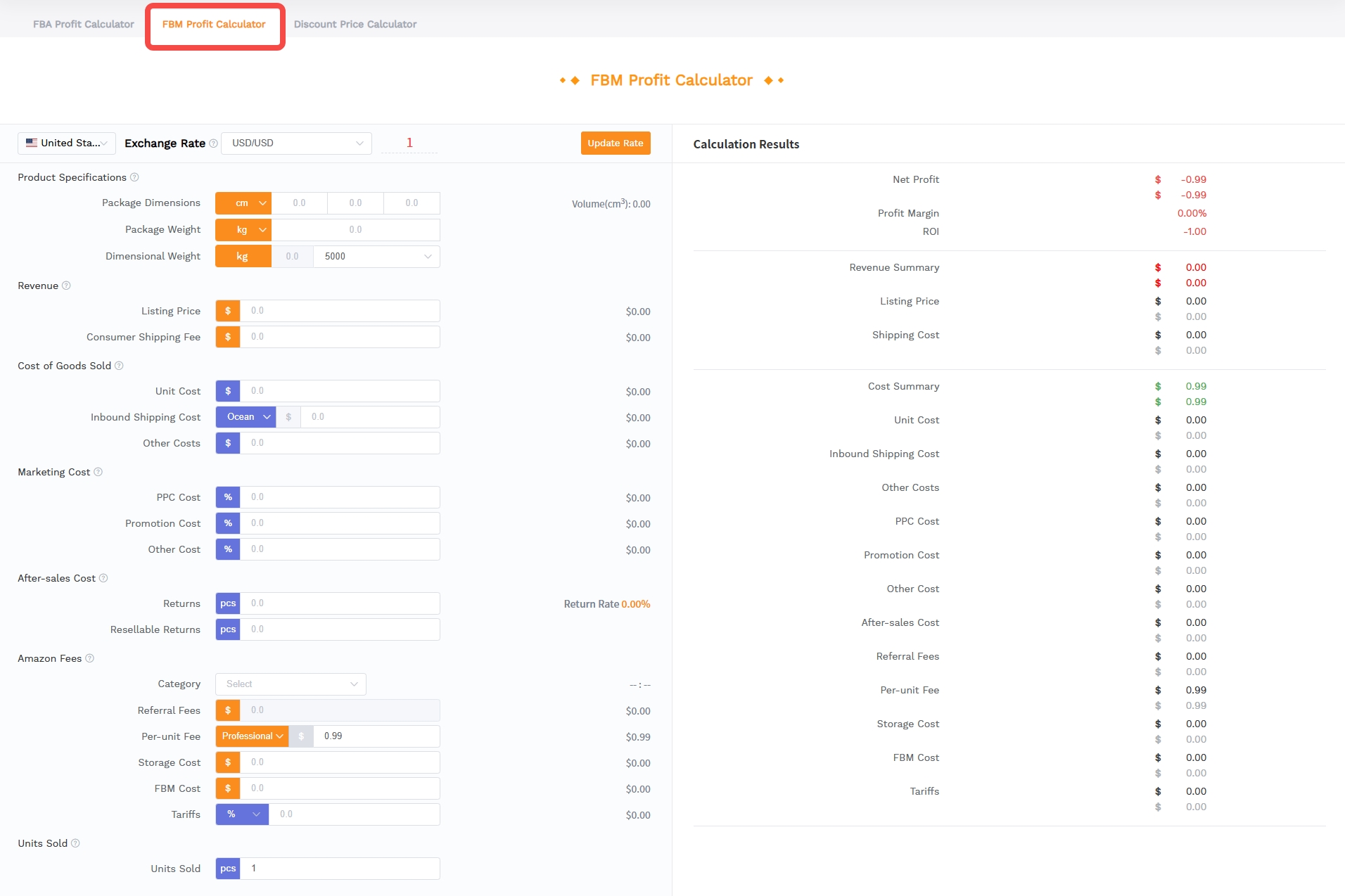Click the pcs badge for Returns
Screen dimensions: 1345x896
pyautogui.click(x=228, y=603)
